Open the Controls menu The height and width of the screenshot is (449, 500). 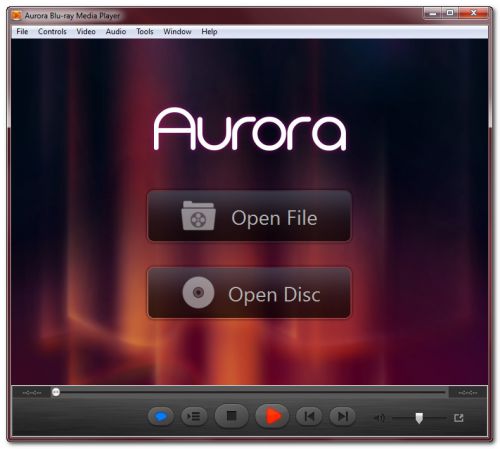(x=52, y=32)
